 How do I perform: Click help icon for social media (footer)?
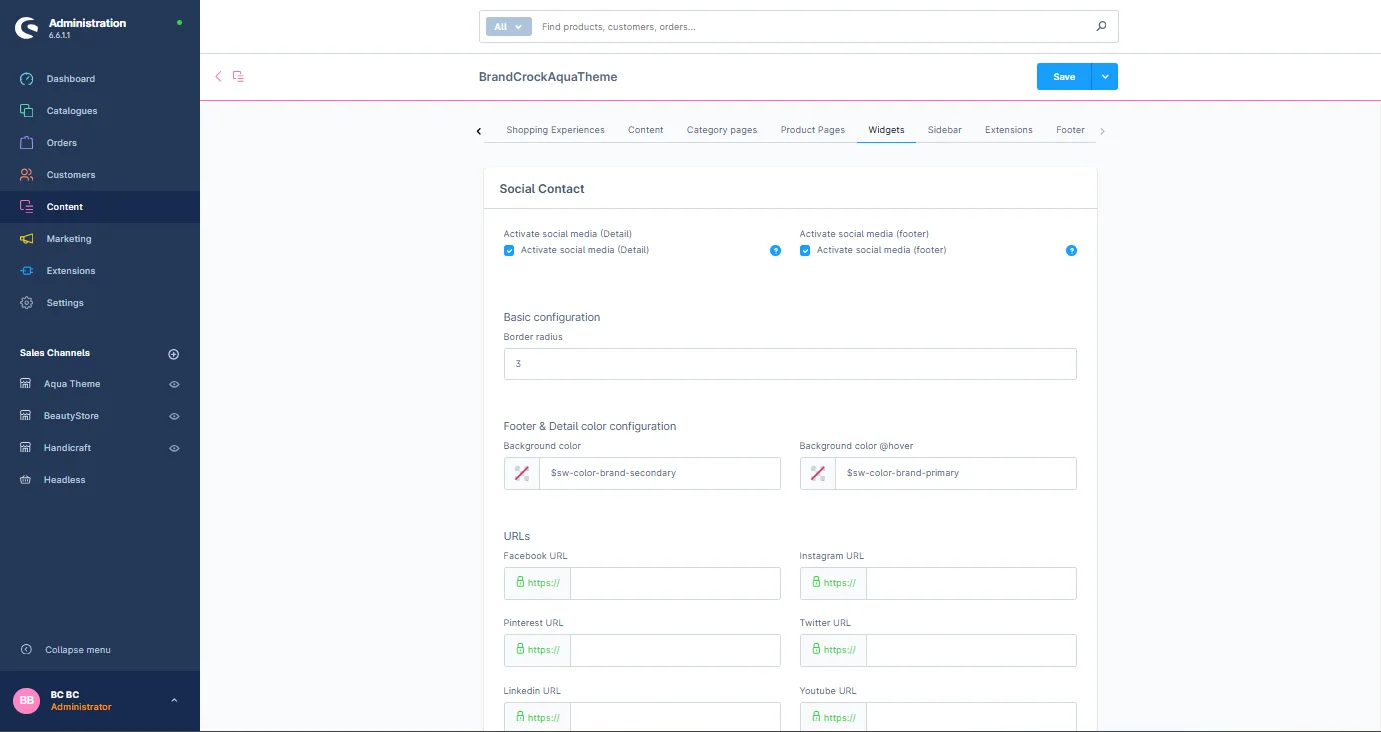click(x=1071, y=251)
